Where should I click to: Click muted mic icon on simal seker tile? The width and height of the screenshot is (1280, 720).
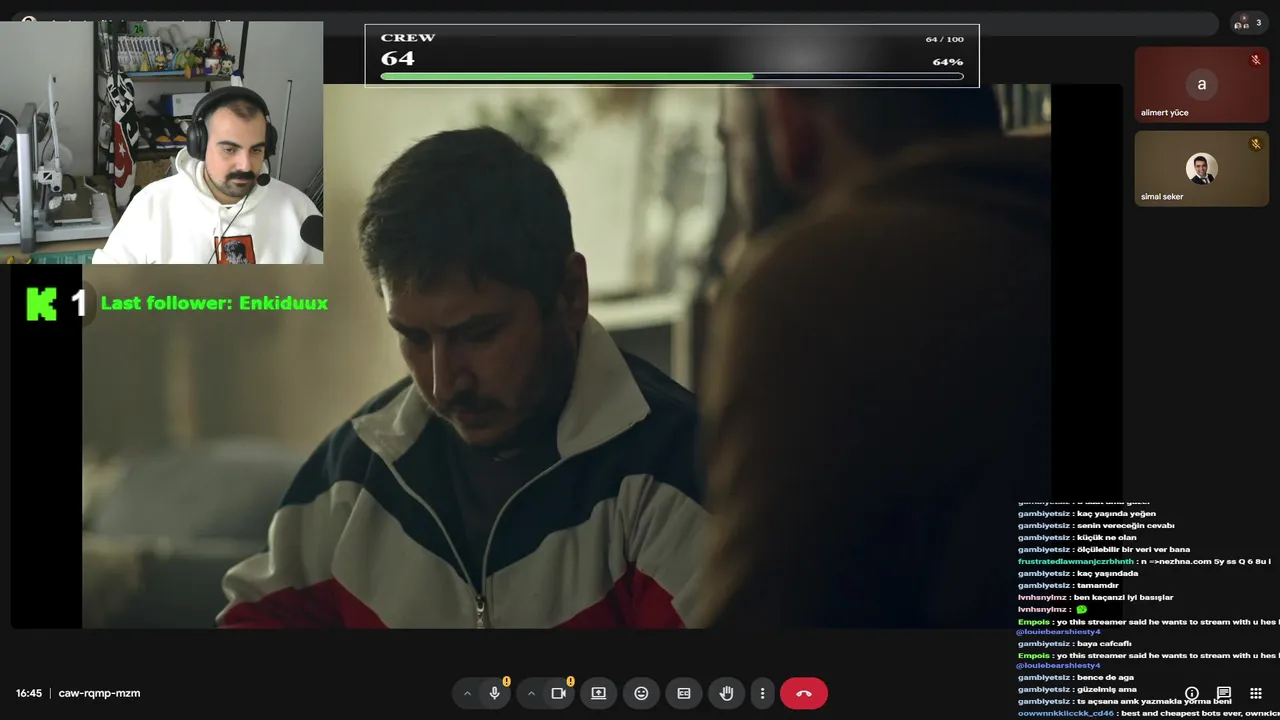tap(1256, 144)
